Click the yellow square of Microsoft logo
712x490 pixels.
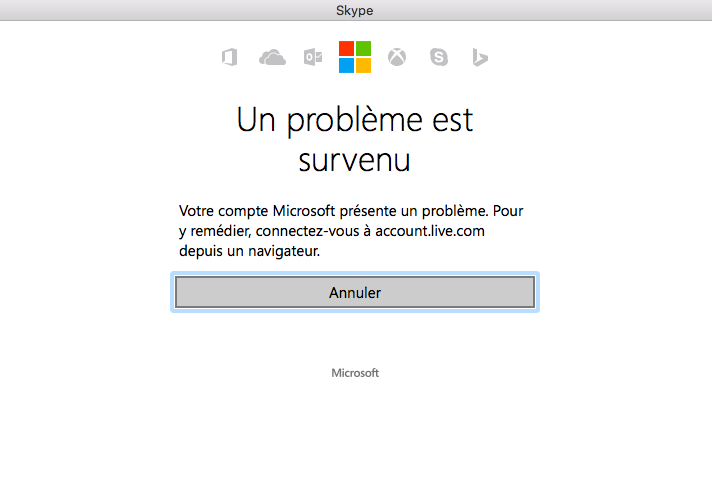click(x=363, y=65)
